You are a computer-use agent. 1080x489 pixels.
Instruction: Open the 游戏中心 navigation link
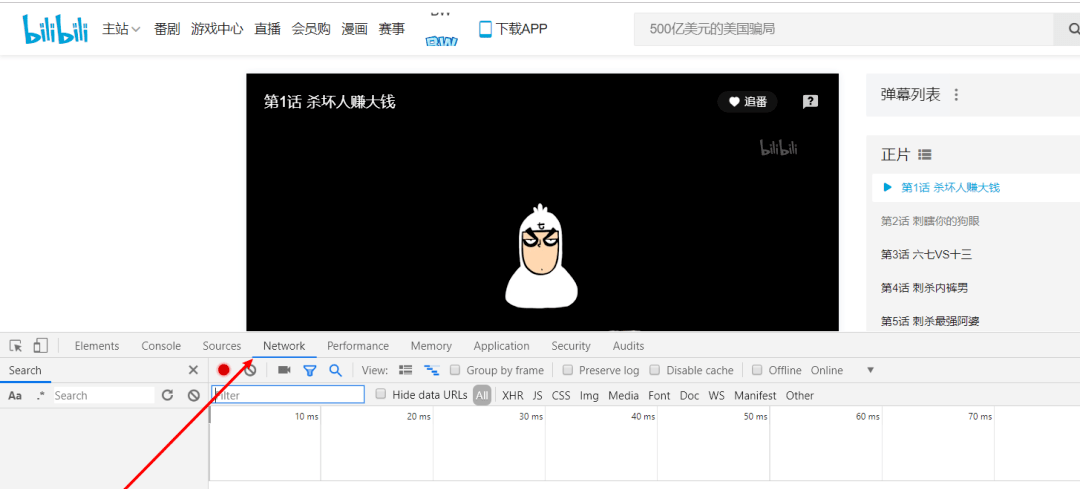tap(217, 29)
